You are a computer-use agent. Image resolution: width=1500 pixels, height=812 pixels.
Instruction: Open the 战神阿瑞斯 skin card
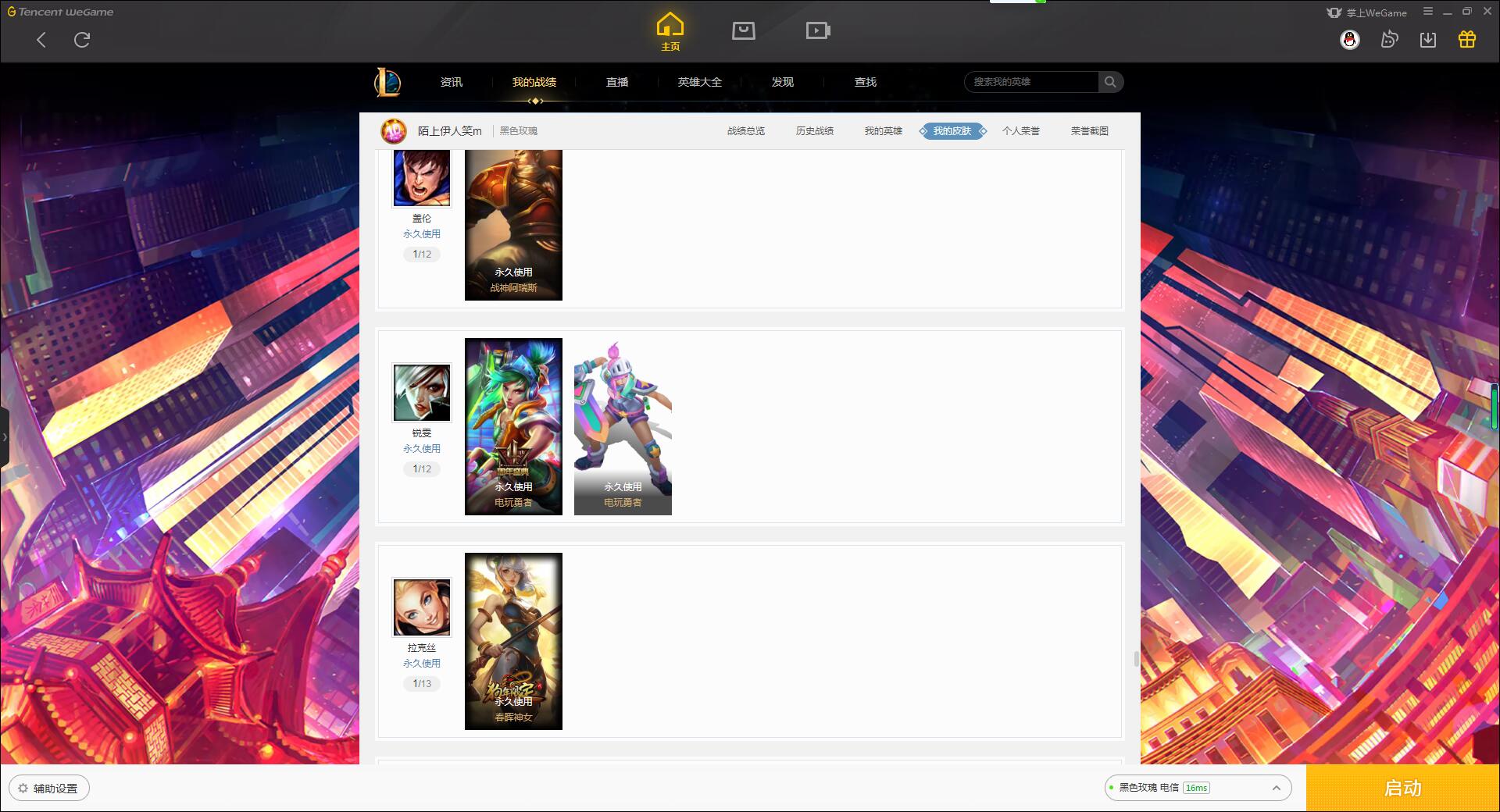513,225
